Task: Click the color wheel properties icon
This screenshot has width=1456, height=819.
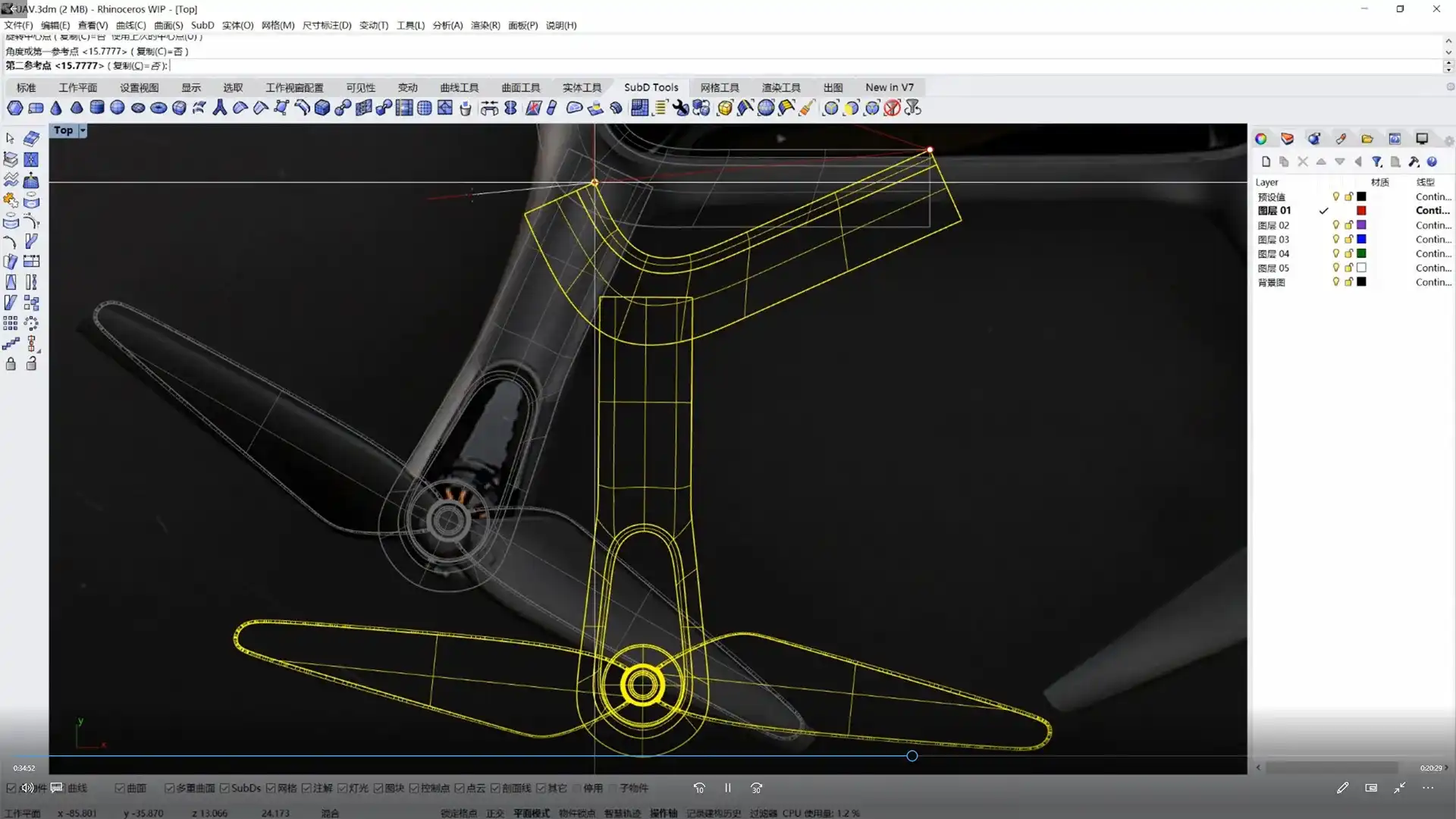Action: (1260, 139)
